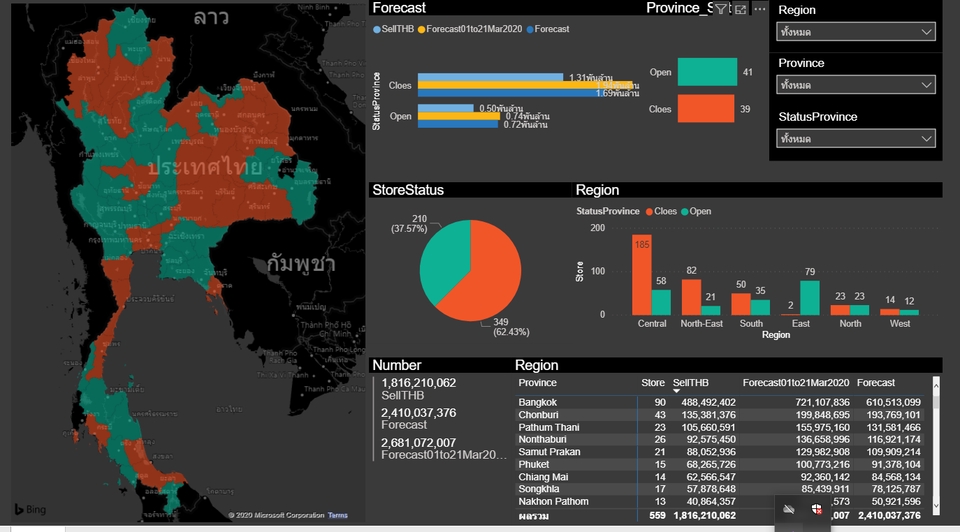The height and width of the screenshot is (532, 960).
Task: Click the Open Forecast bar of 0.72 billion
Action: [458, 124]
